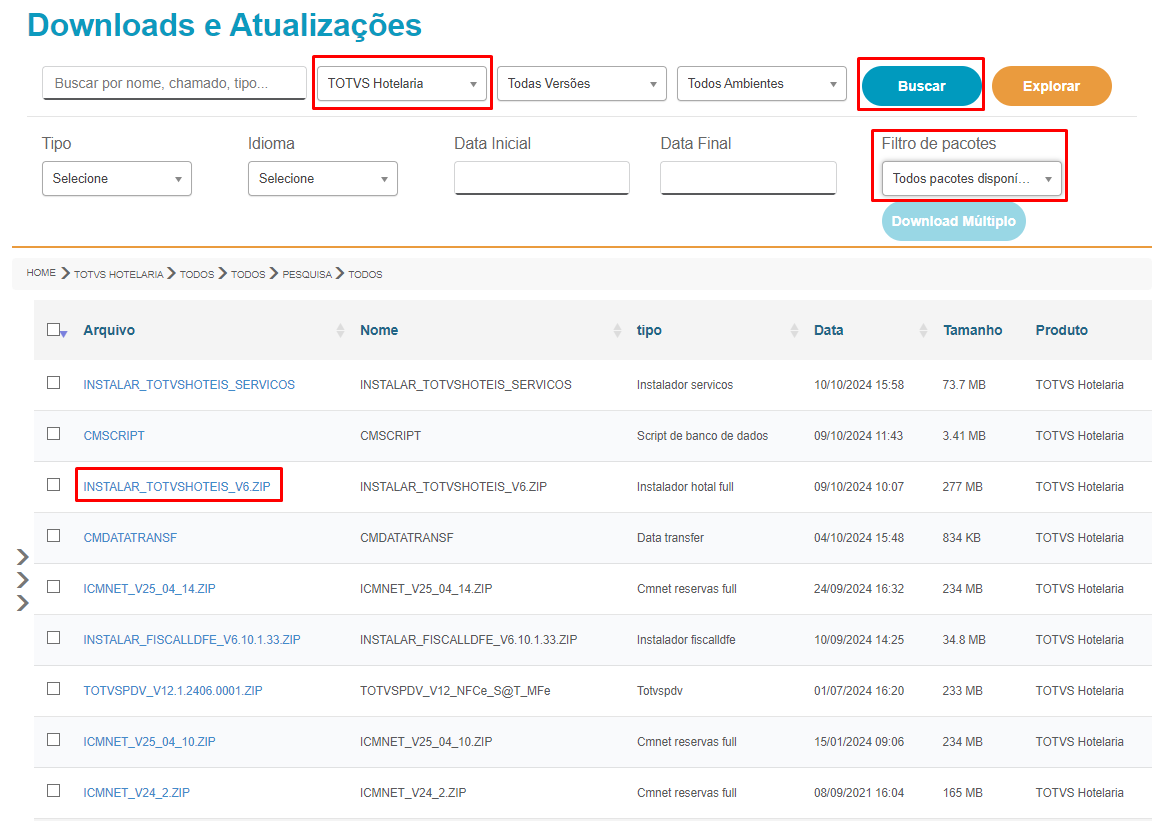This screenshot has height=821, width=1157.
Task: Open the Tipo Selecione dropdown
Action: point(117,179)
